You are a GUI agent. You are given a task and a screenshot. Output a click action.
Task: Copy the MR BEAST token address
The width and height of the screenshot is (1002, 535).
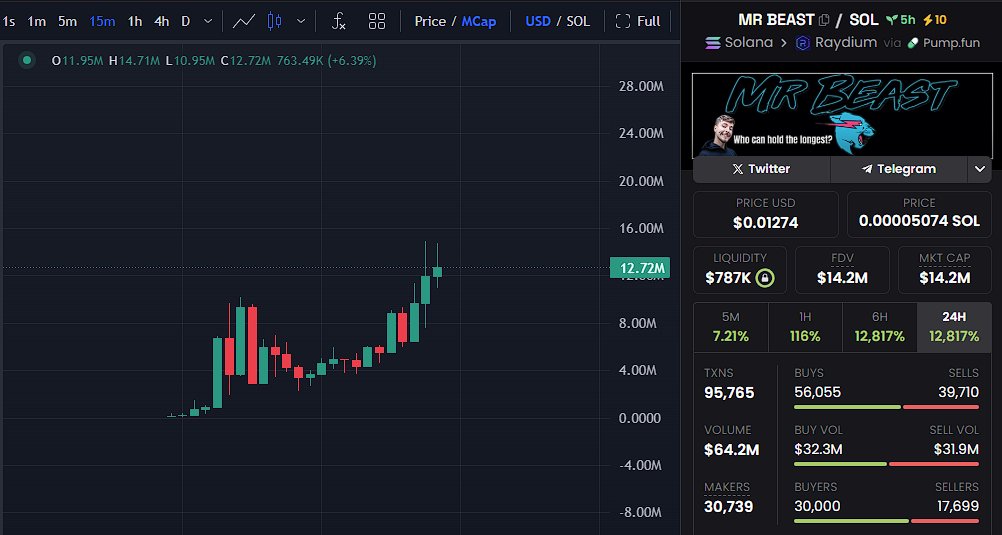(x=824, y=20)
